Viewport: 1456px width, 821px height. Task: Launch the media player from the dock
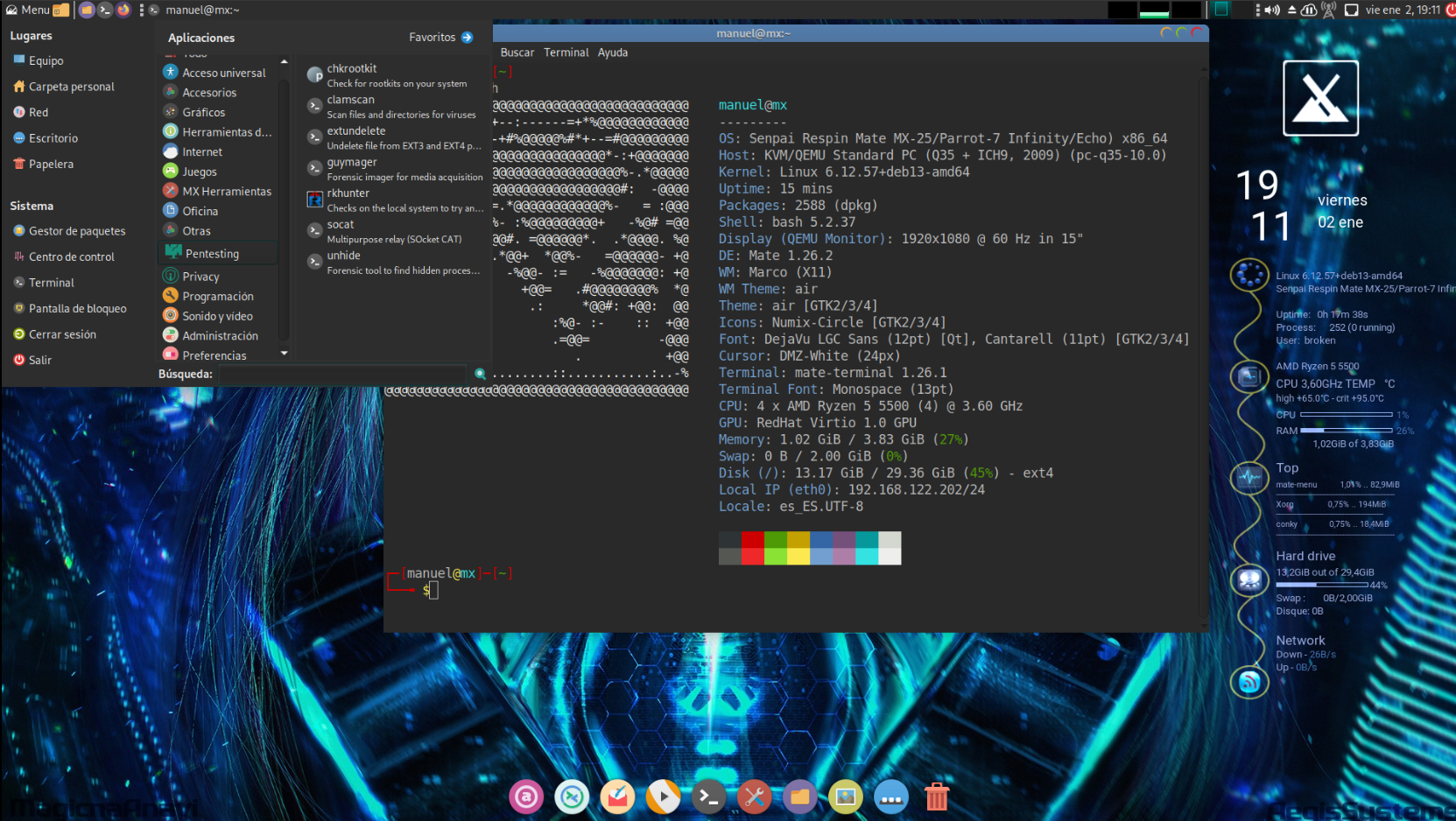click(663, 797)
